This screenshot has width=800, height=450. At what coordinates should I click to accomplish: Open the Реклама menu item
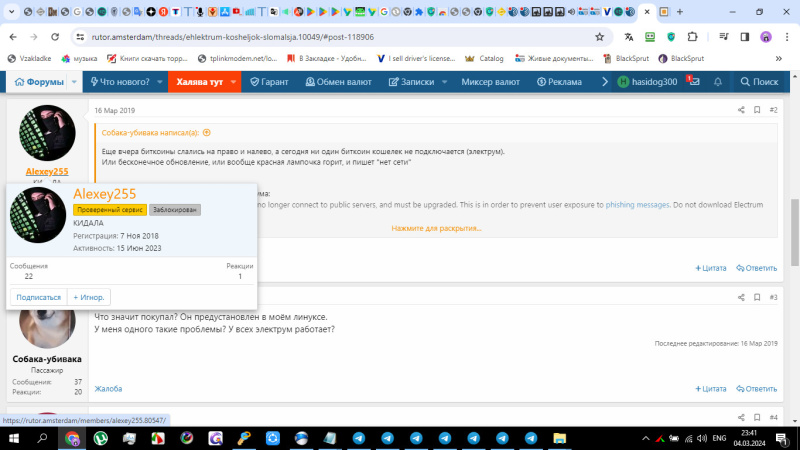click(x=559, y=82)
